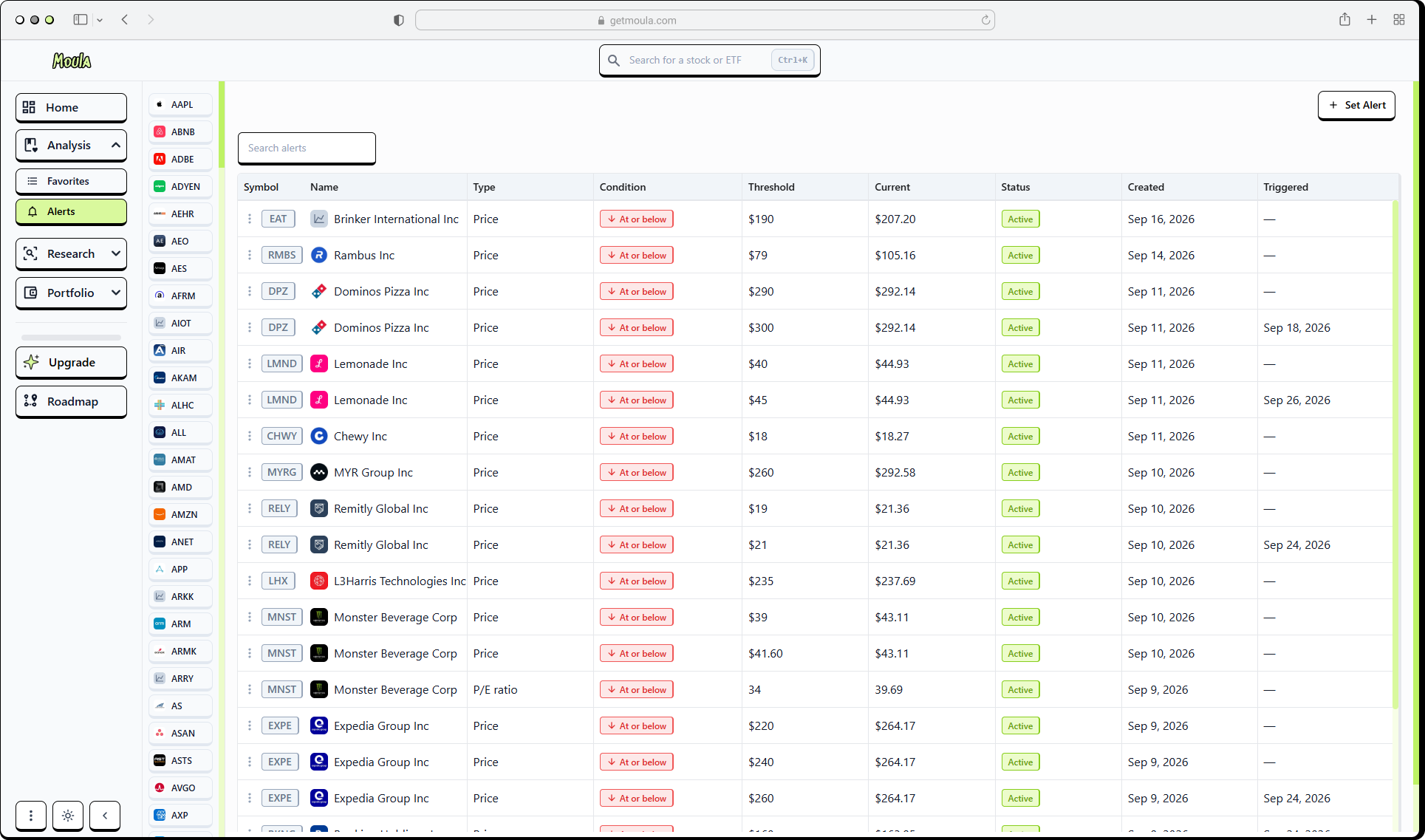The width and height of the screenshot is (1425, 840).
Task: Open the Moula logo home link
Action: pos(72,61)
